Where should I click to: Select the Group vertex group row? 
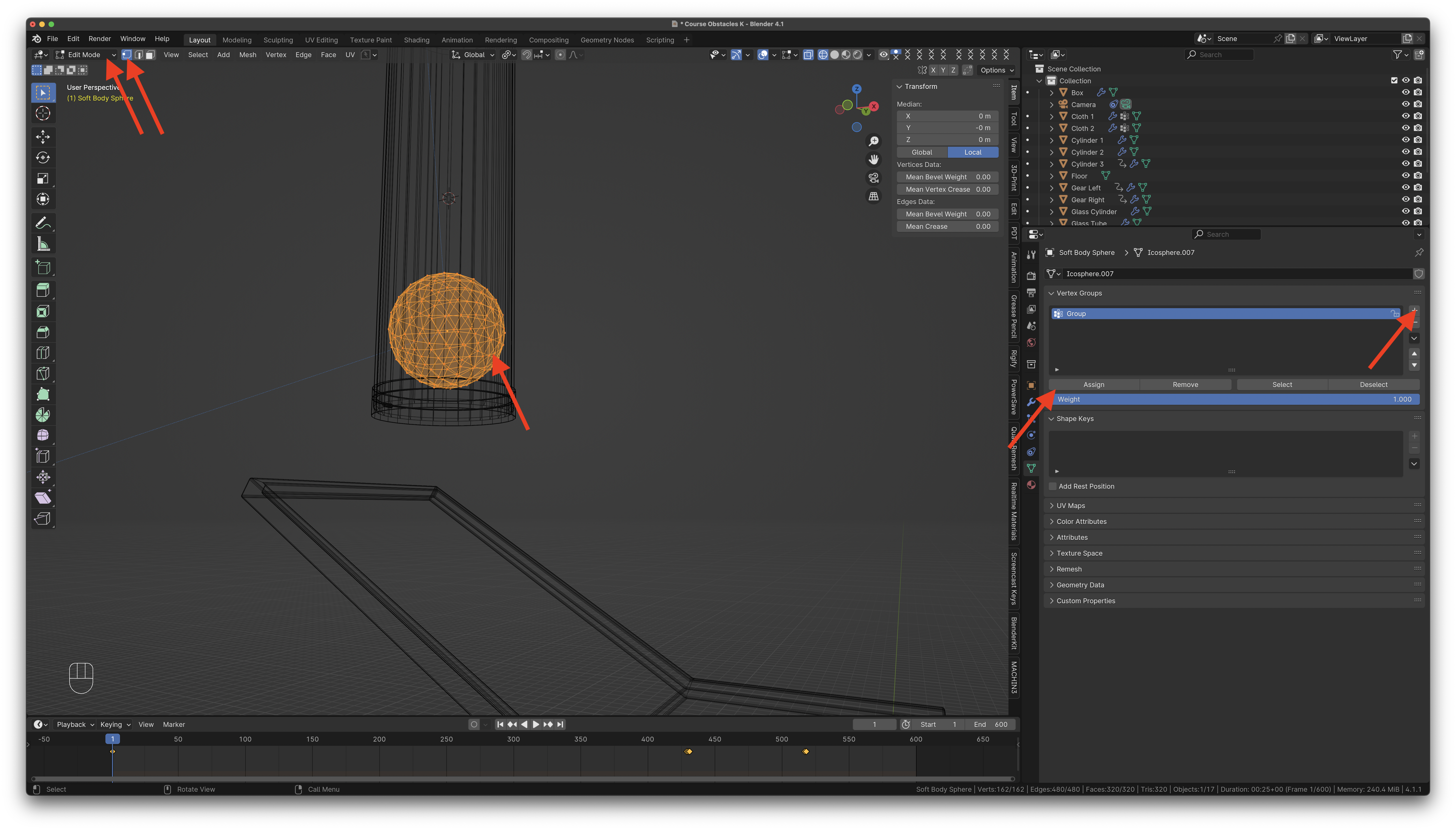tap(1226, 314)
